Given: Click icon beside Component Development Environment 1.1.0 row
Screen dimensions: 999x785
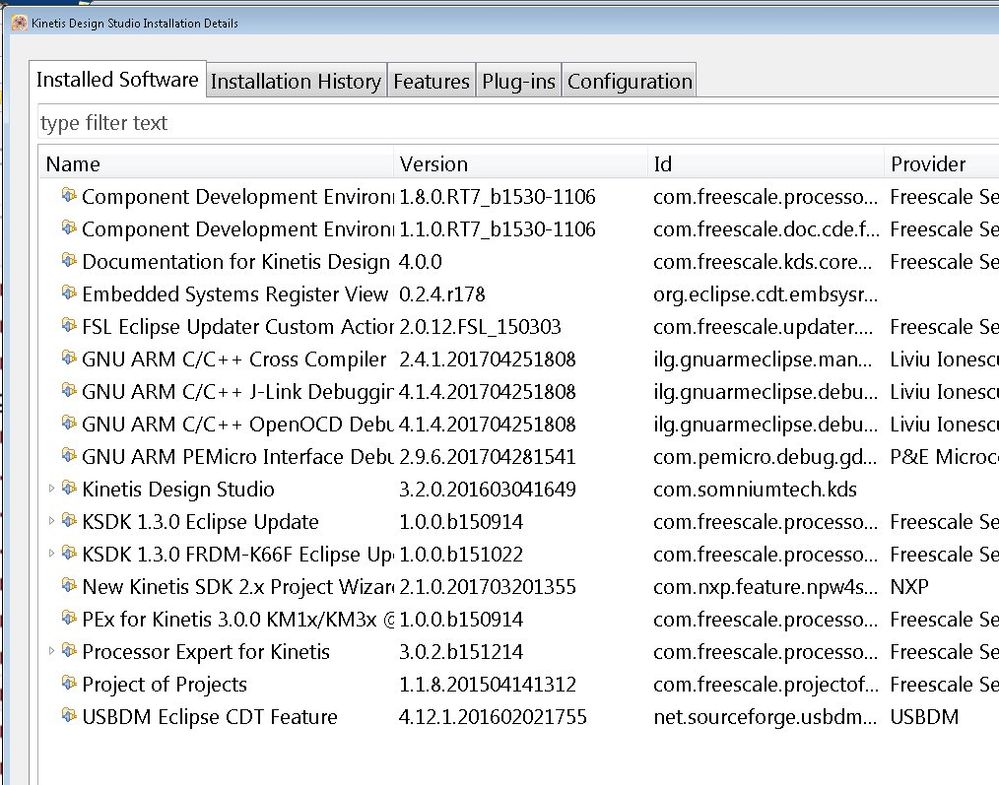Looking at the screenshot, I should [69, 227].
